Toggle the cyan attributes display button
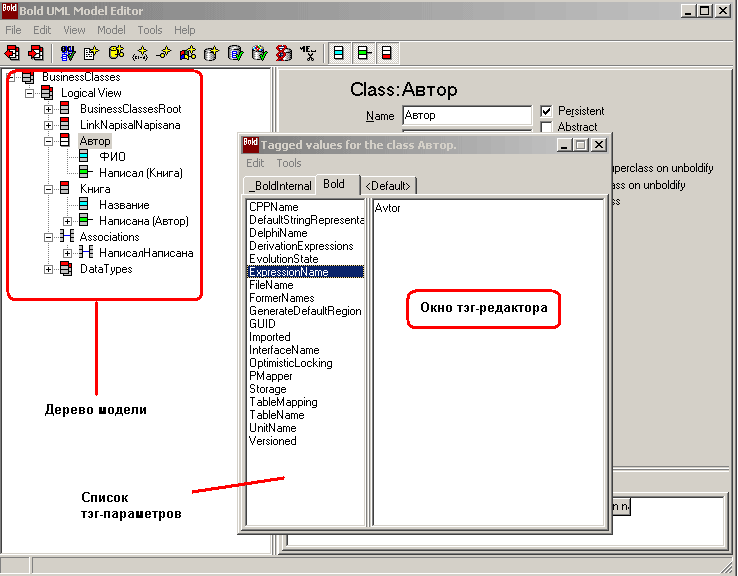The height and width of the screenshot is (576, 738). [339, 53]
